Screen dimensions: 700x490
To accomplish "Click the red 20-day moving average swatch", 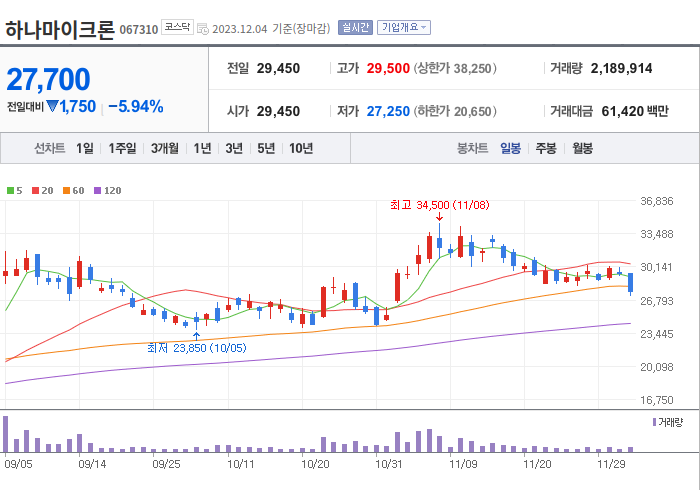I will (x=35, y=191).
